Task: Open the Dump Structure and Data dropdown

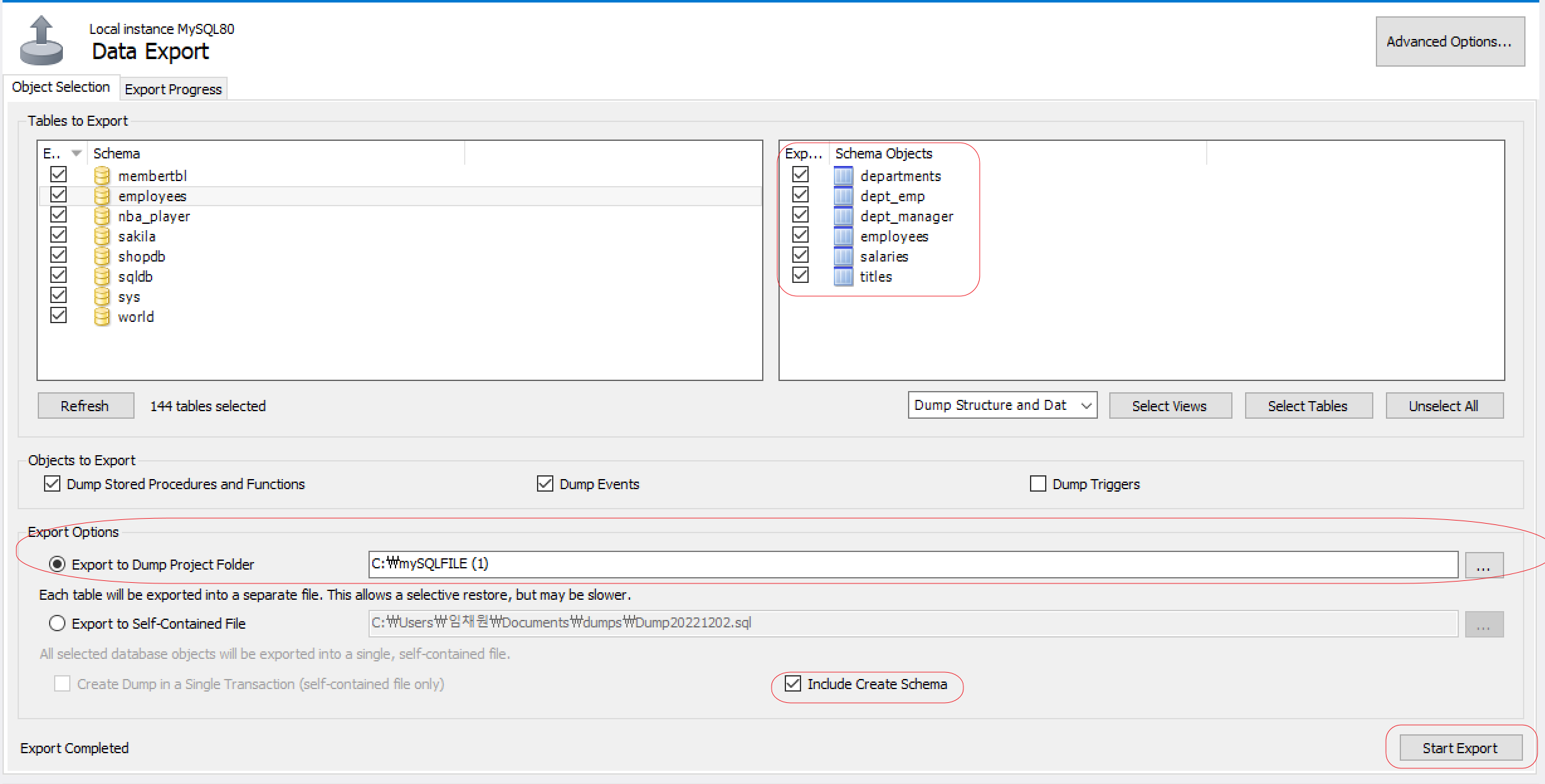Action: point(1002,406)
